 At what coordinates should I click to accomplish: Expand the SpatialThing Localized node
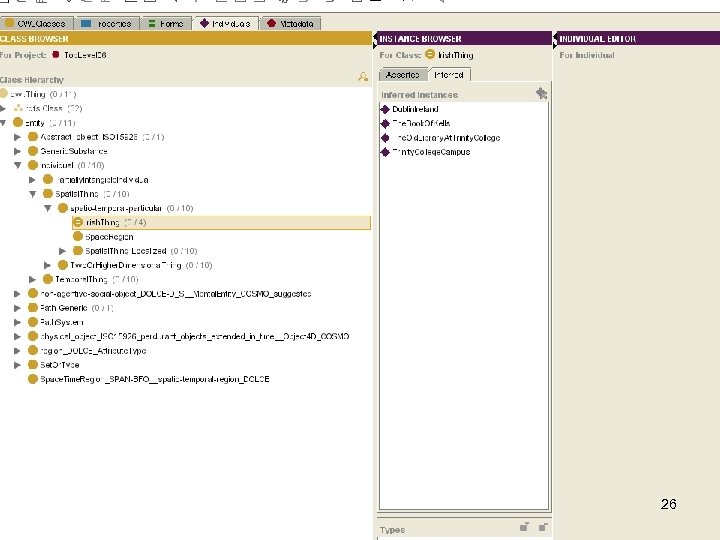tap(62, 251)
